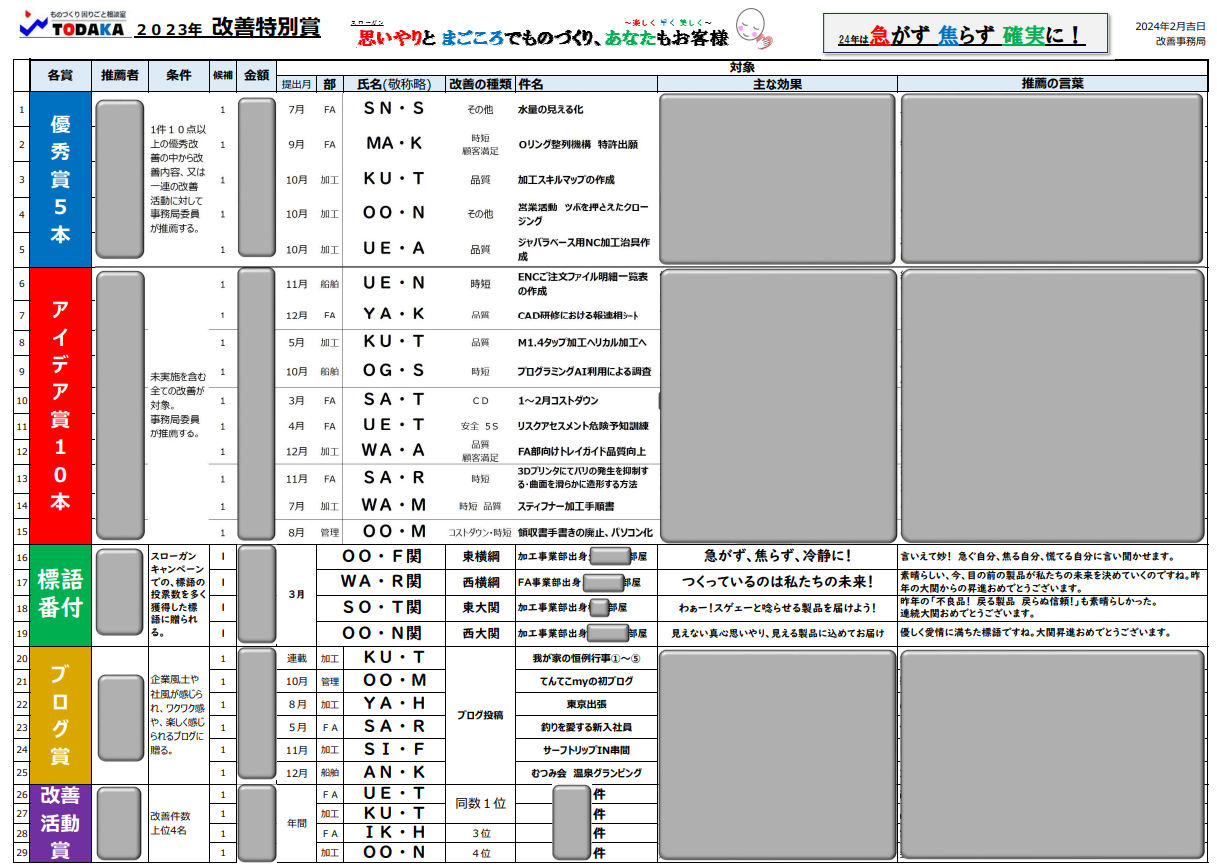
Task: Select the name cell IK・H
Action: coord(394,833)
